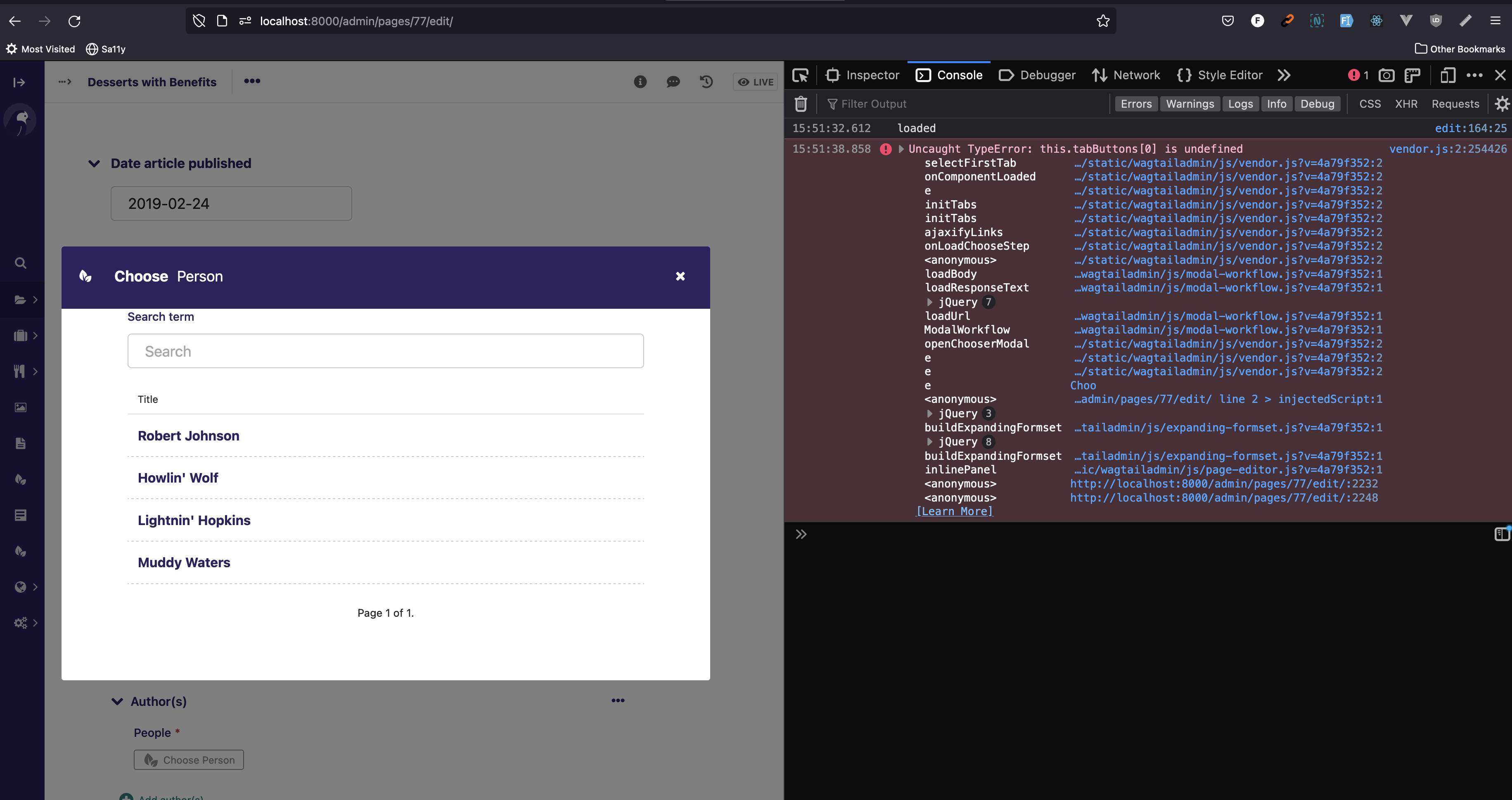Screen dimensions: 1512x800
Task: Enable the Warnings filter in the console
Action: (x=1189, y=103)
